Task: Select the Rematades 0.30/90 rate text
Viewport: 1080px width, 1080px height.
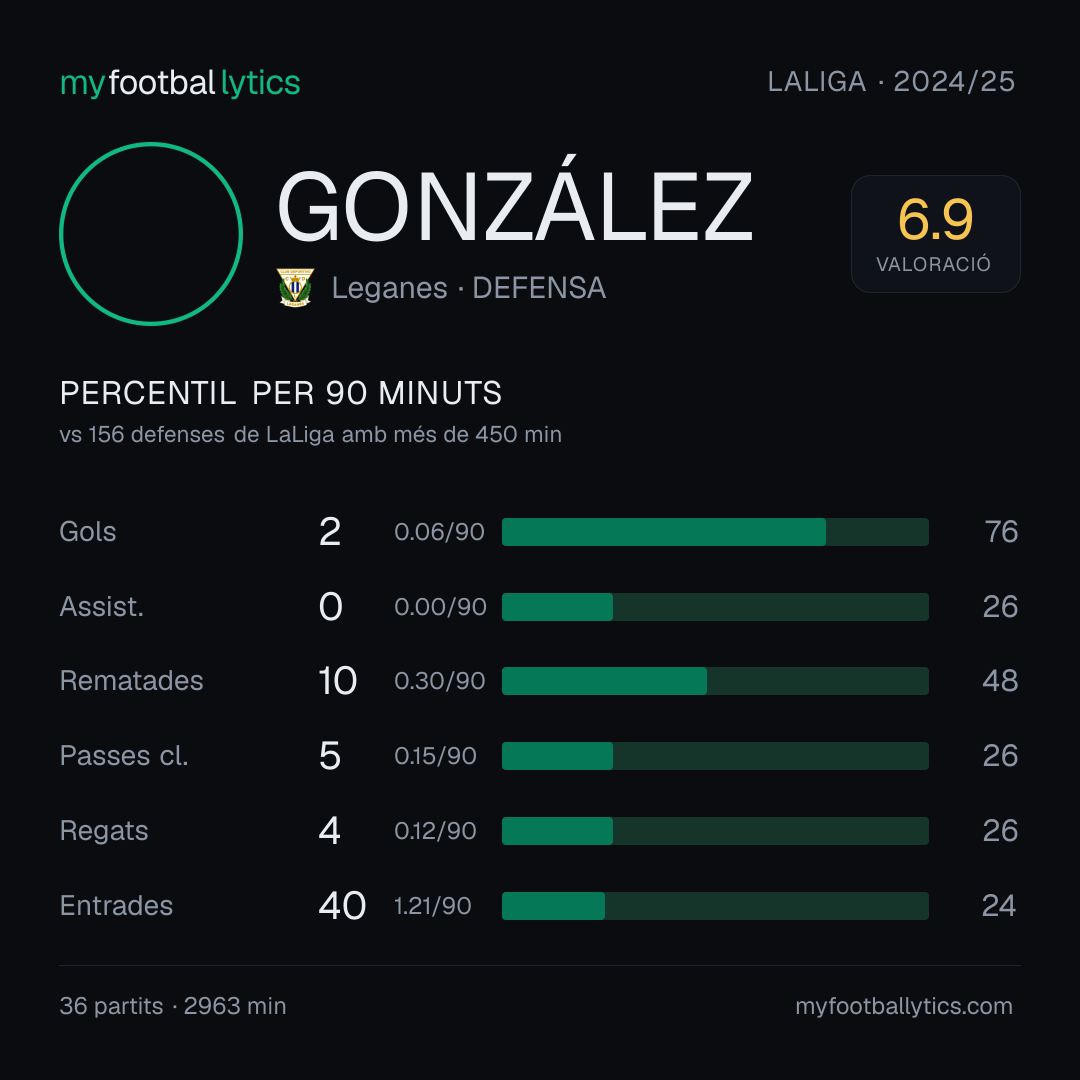Action: coord(439,681)
